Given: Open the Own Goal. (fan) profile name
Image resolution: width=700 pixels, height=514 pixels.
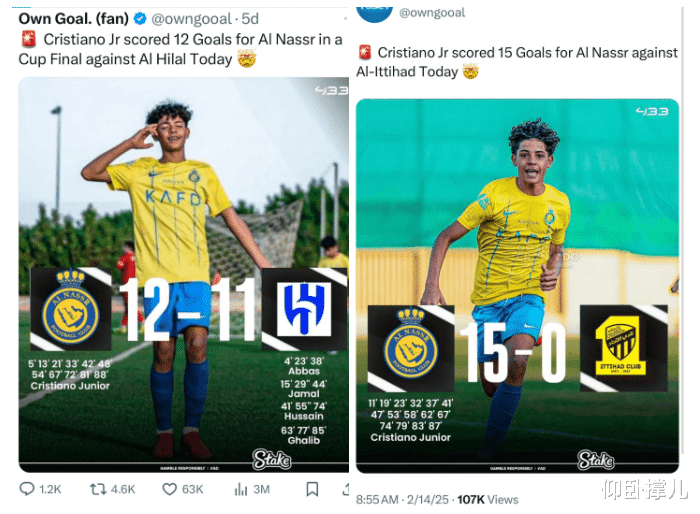Looking at the screenshot, I should coord(74,18).
